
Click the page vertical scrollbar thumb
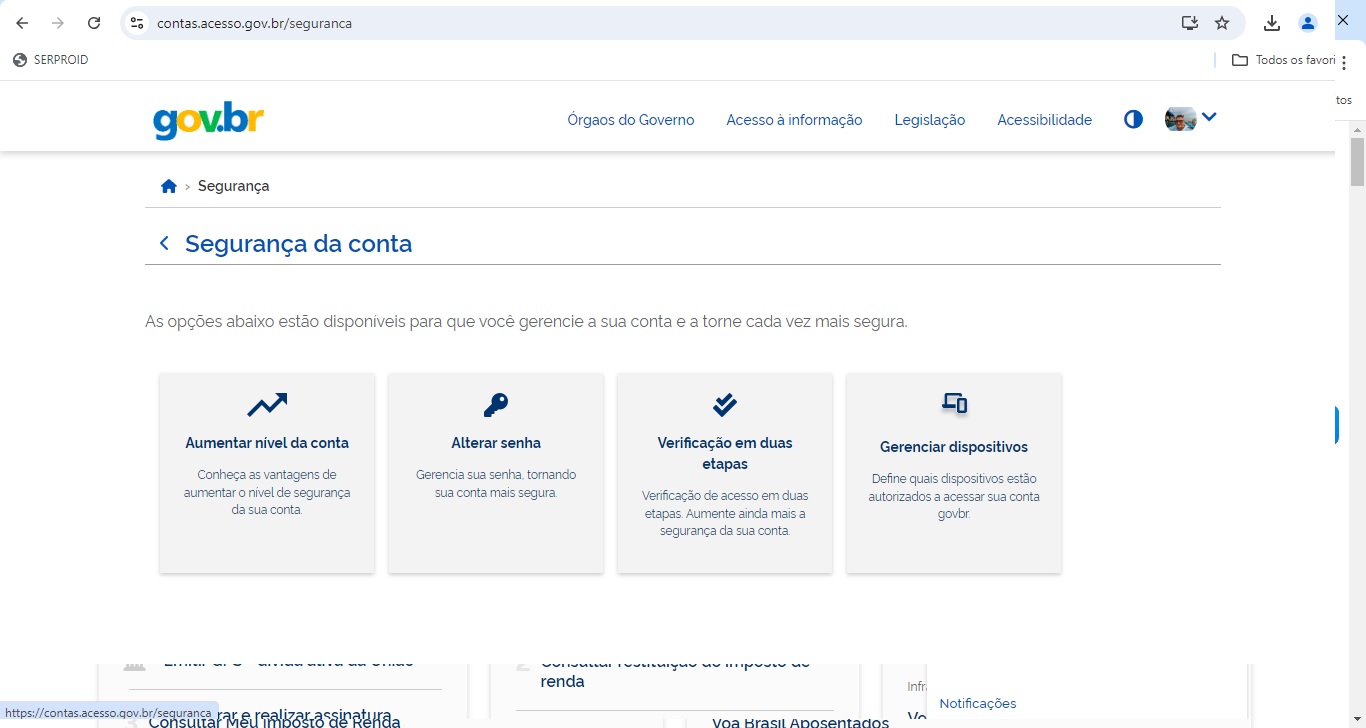1357,162
